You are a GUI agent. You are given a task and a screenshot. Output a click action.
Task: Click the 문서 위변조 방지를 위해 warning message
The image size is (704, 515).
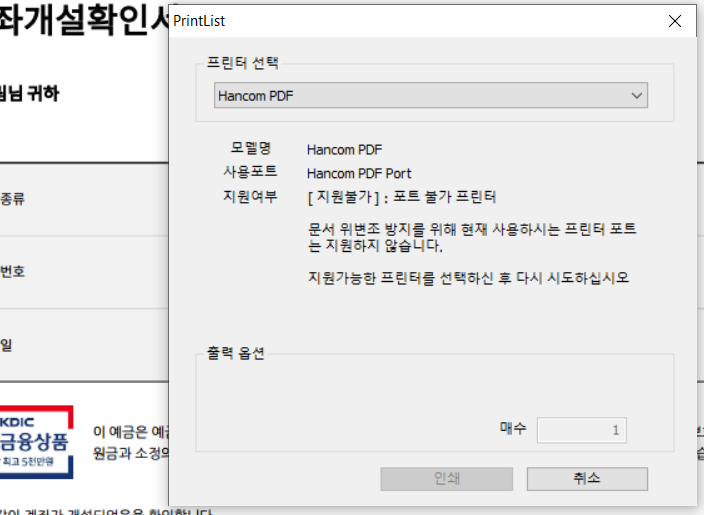[x=472, y=237]
